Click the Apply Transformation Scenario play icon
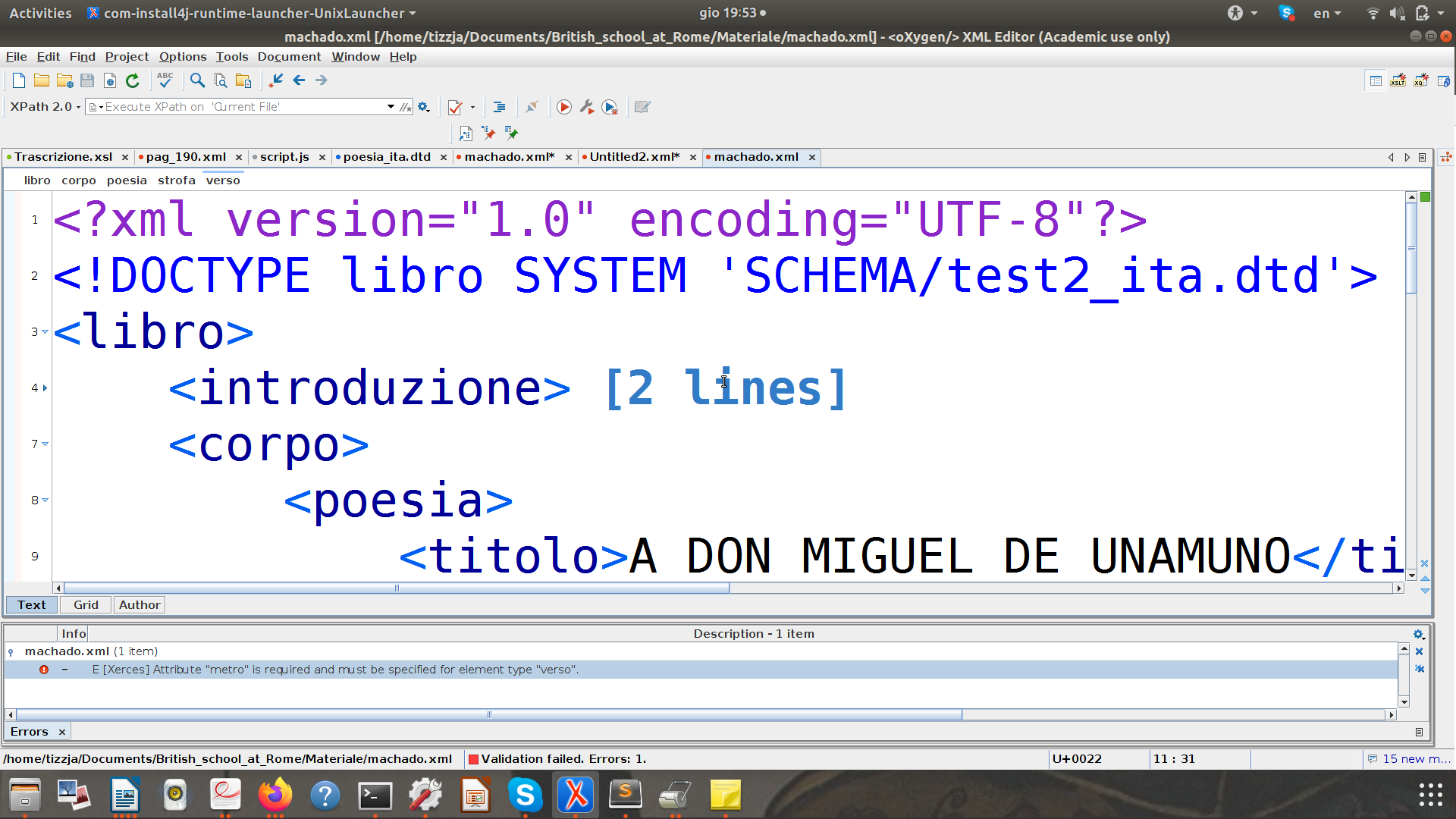 point(563,108)
